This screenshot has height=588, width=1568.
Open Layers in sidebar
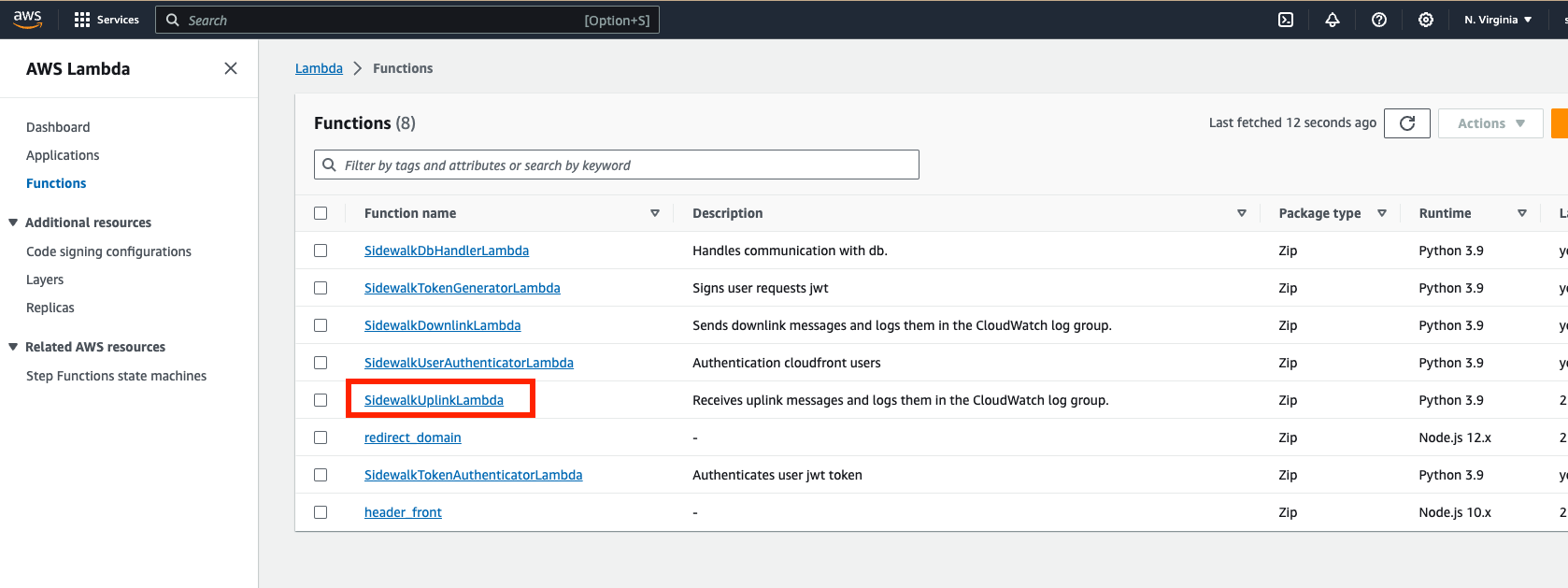tap(45, 280)
